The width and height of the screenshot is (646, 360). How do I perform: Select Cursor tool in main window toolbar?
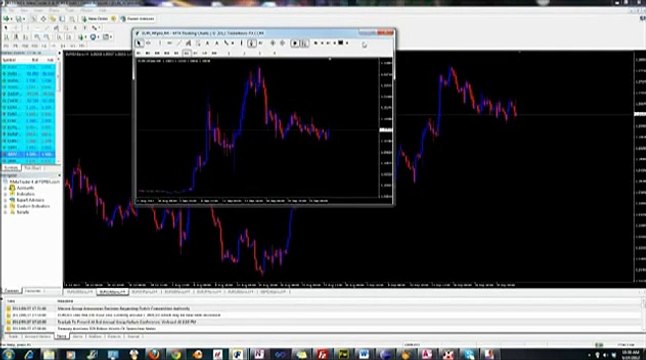pos(6,28)
